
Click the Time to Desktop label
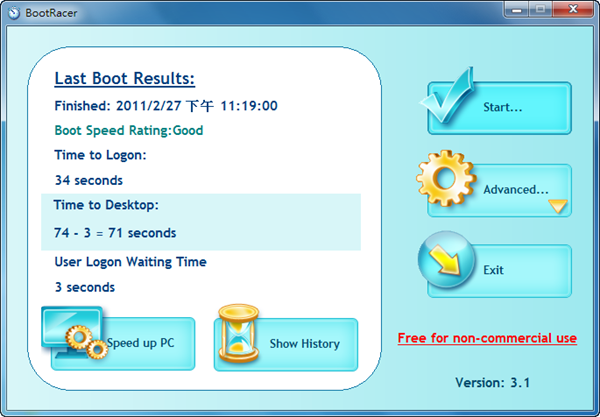click(x=106, y=205)
